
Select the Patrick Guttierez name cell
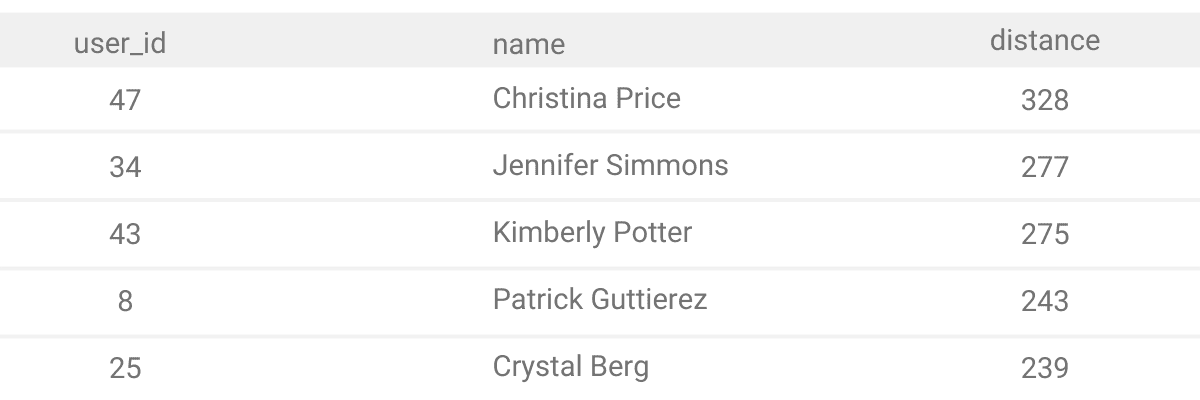tap(600, 299)
